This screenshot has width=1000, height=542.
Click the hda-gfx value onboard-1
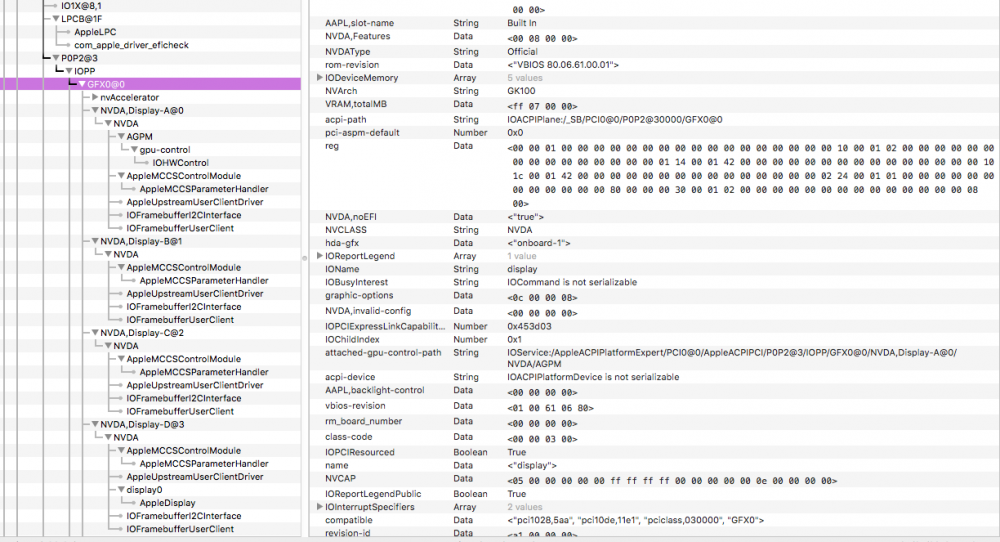(x=539, y=243)
